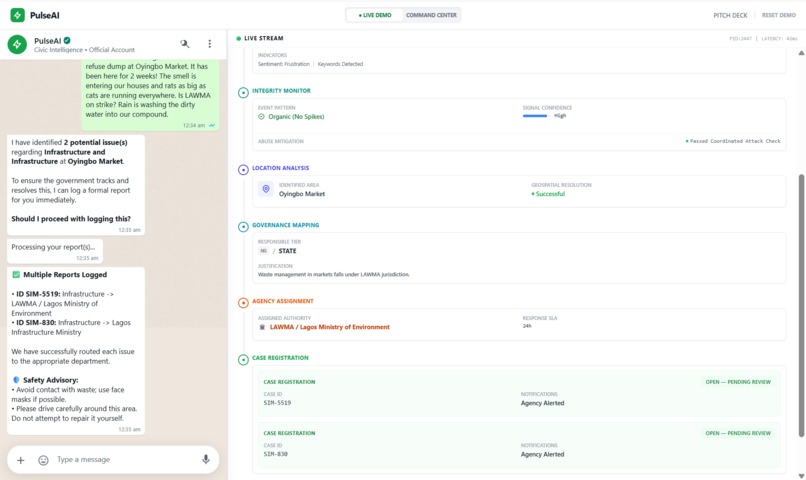Click the Location Analysis step circle icon
This screenshot has width=806, height=480.
(x=243, y=170)
